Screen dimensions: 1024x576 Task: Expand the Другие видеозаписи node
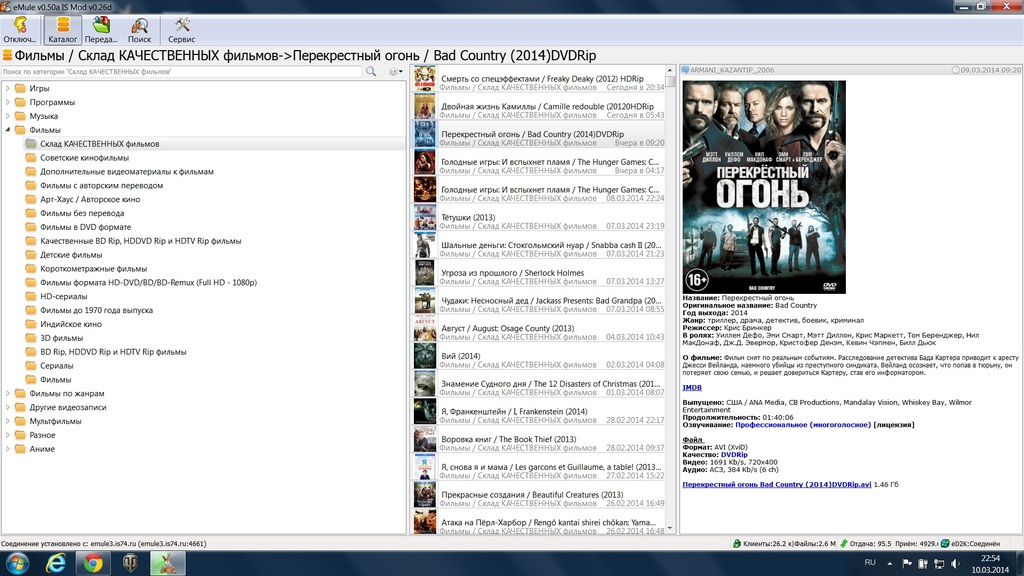pos(8,407)
